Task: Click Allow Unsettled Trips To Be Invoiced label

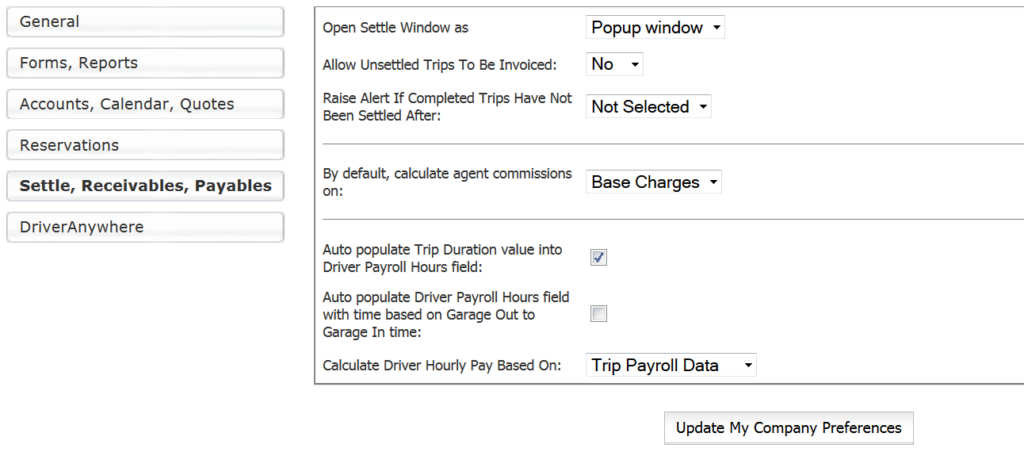Action: (x=439, y=65)
